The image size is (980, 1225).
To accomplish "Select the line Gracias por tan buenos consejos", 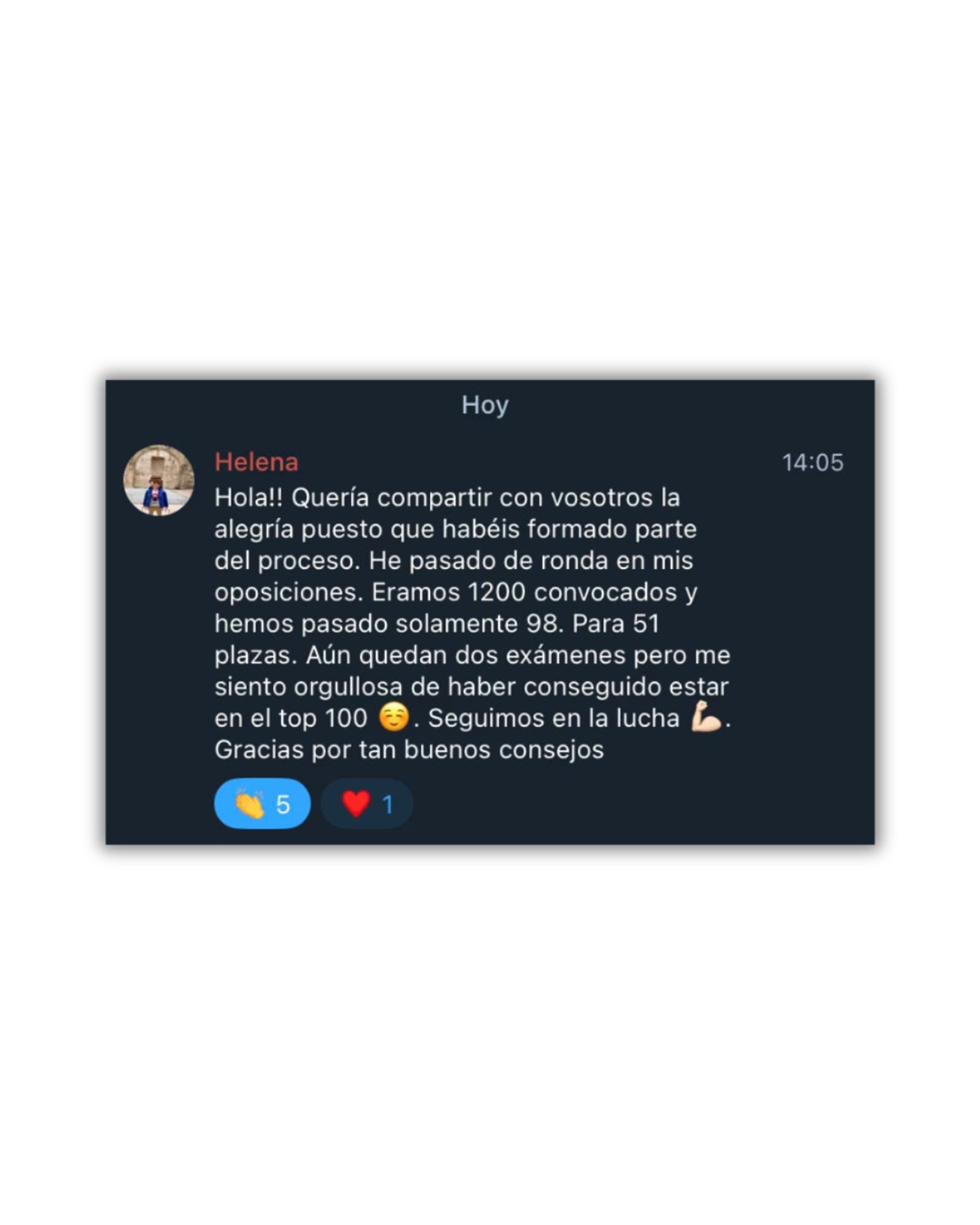I will click(409, 750).
